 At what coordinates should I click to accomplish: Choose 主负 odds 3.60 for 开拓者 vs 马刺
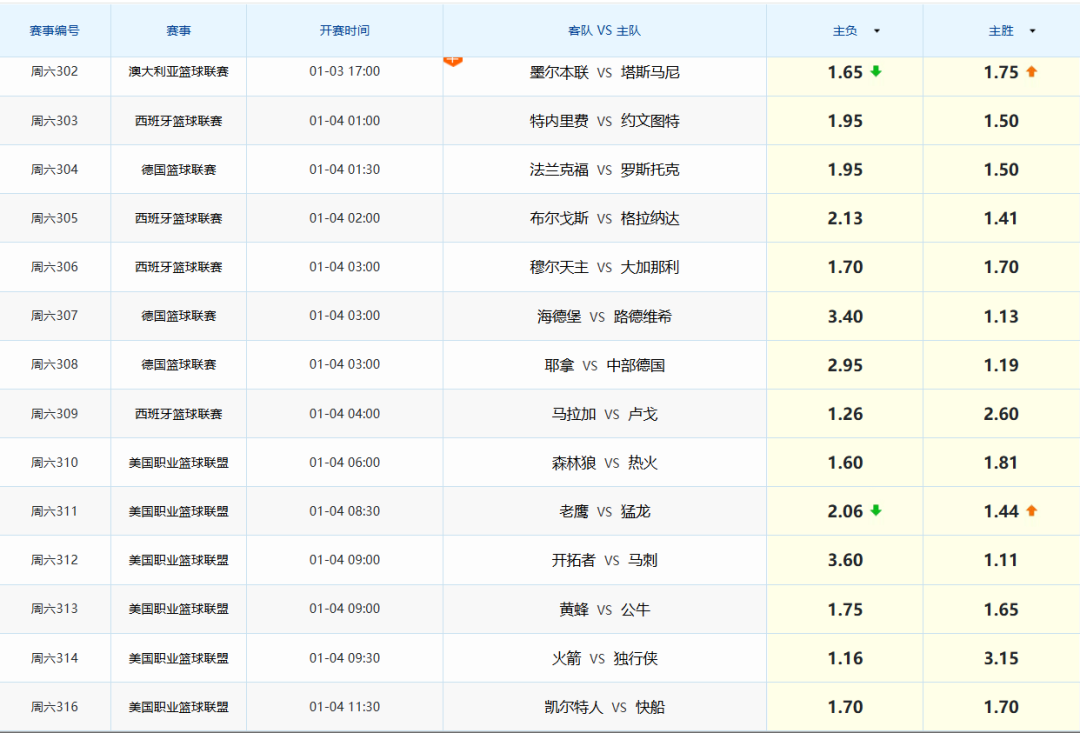coord(845,560)
